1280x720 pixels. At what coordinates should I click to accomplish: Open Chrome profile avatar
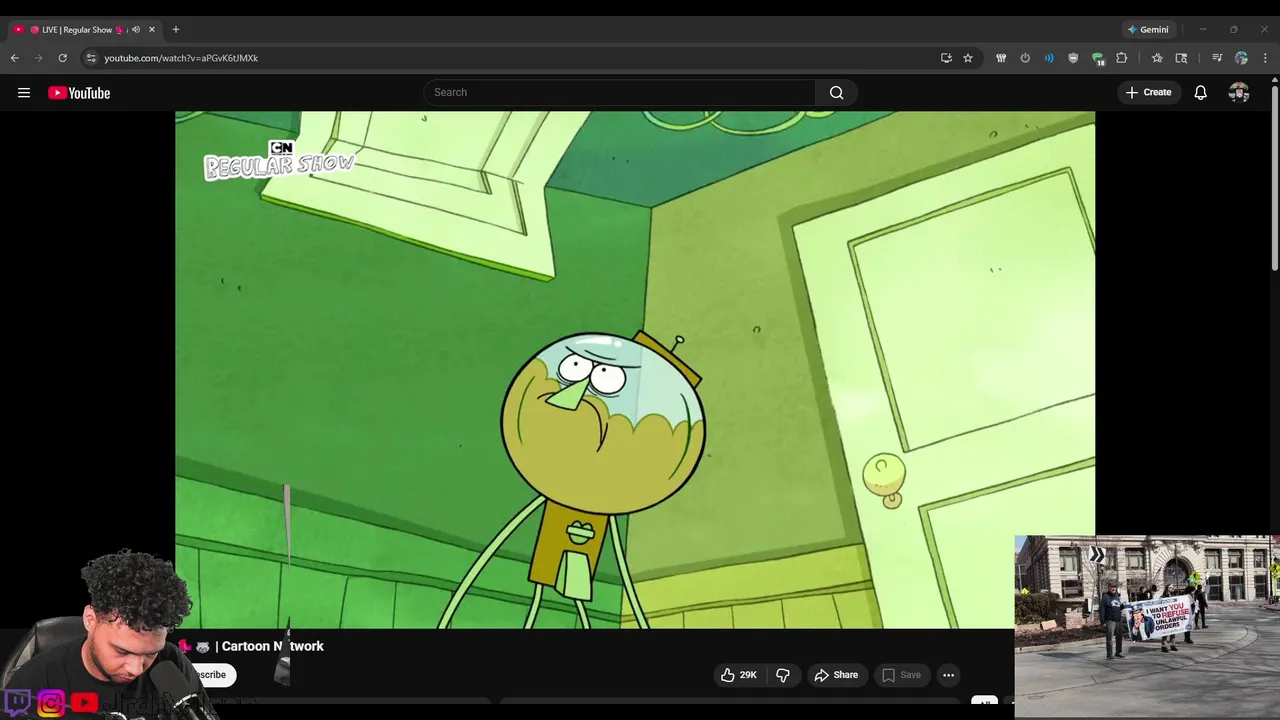(x=1241, y=58)
